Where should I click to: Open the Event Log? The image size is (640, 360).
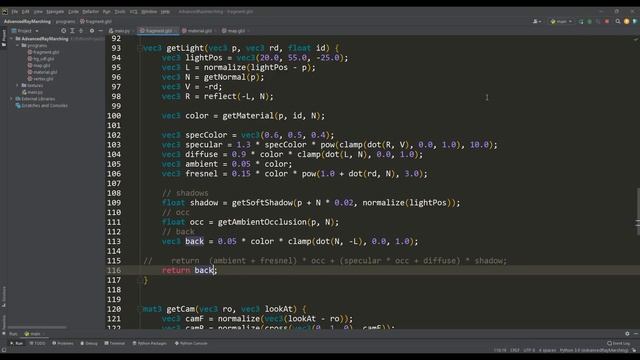tap(618, 344)
